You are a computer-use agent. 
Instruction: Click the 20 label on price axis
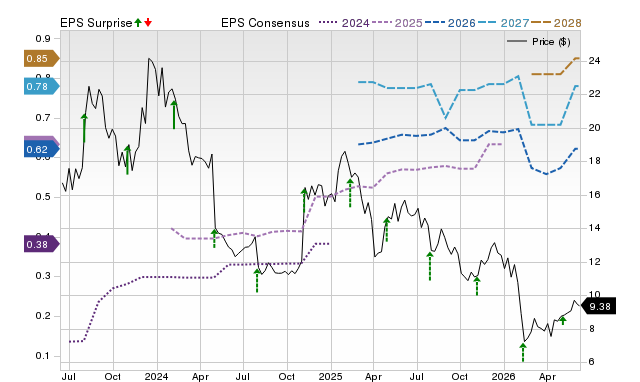[x=594, y=128]
